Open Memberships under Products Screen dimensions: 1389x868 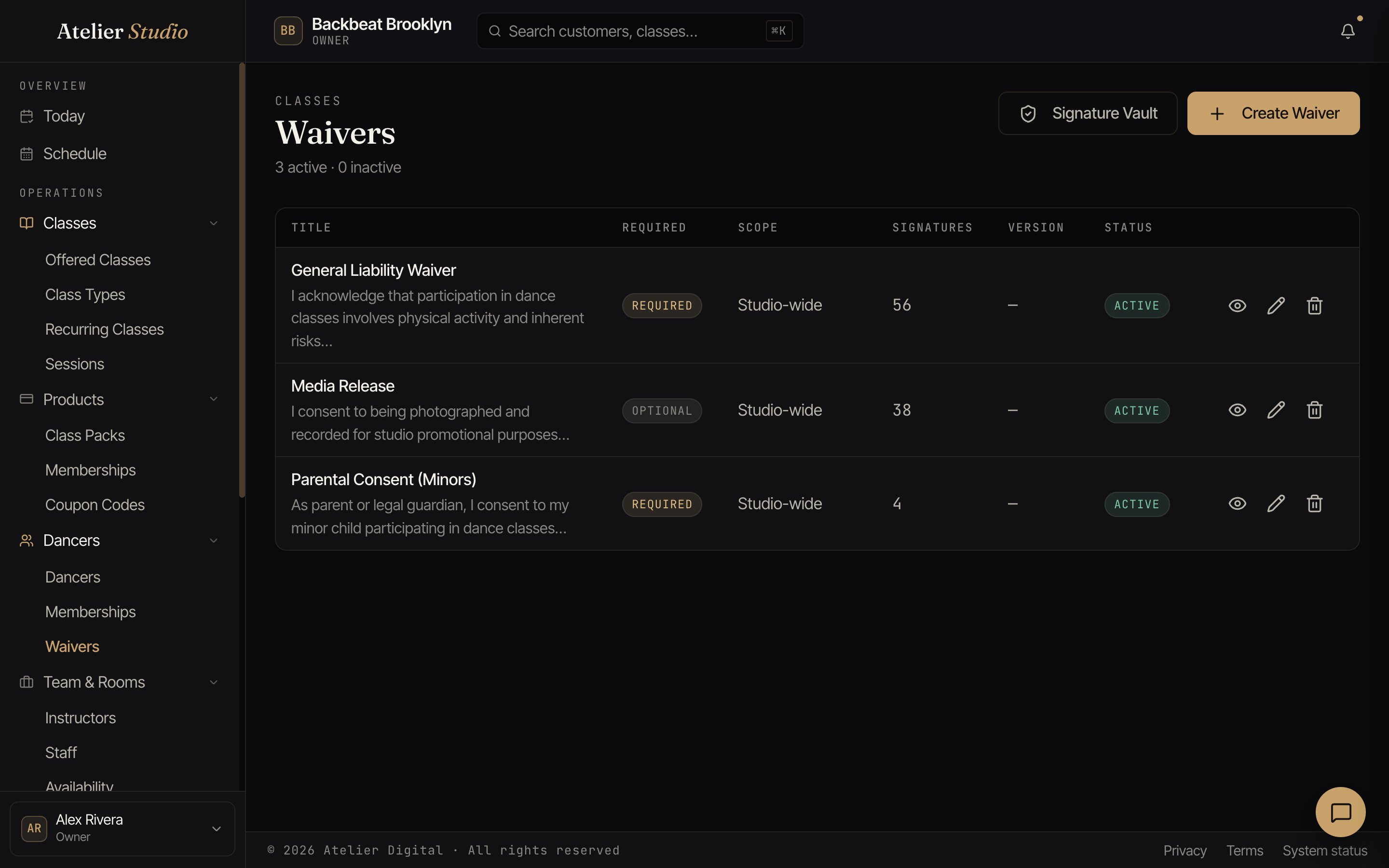pyautogui.click(x=91, y=470)
